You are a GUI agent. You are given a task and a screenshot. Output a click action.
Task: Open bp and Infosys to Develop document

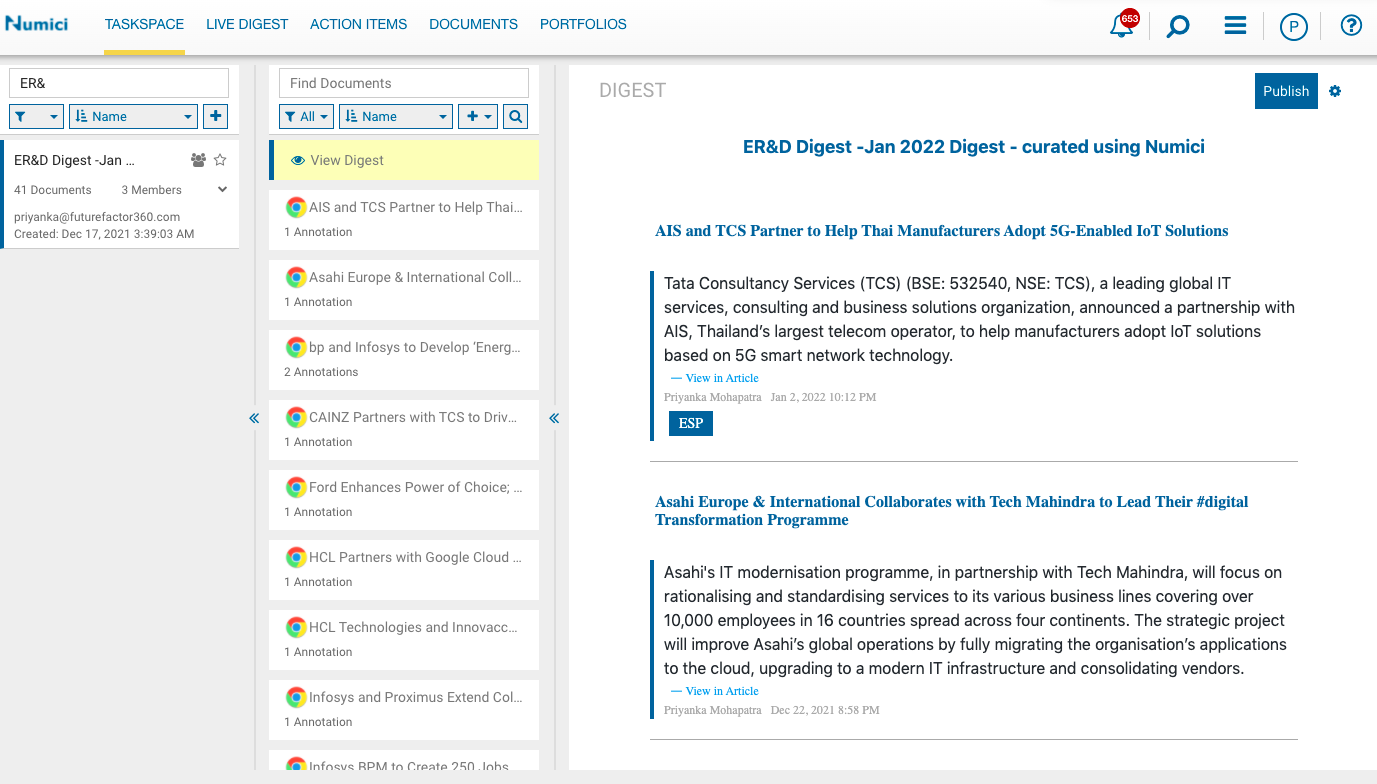point(404,360)
